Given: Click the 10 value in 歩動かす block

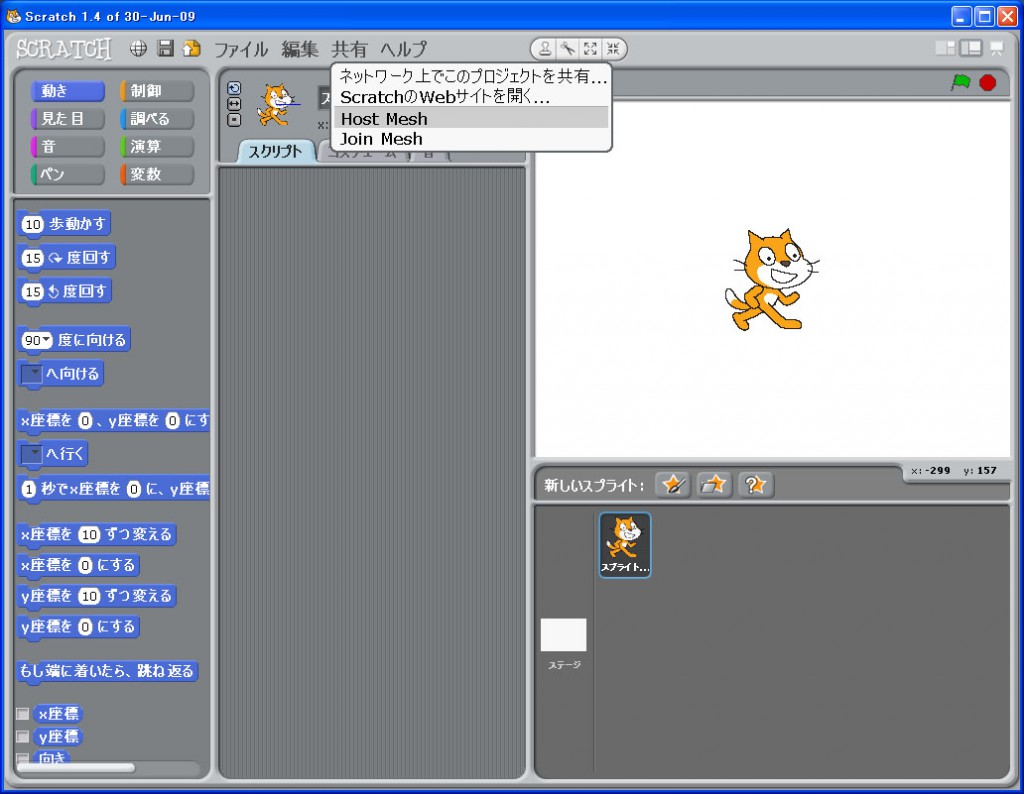Looking at the screenshot, I should pyautogui.click(x=33, y=225).
